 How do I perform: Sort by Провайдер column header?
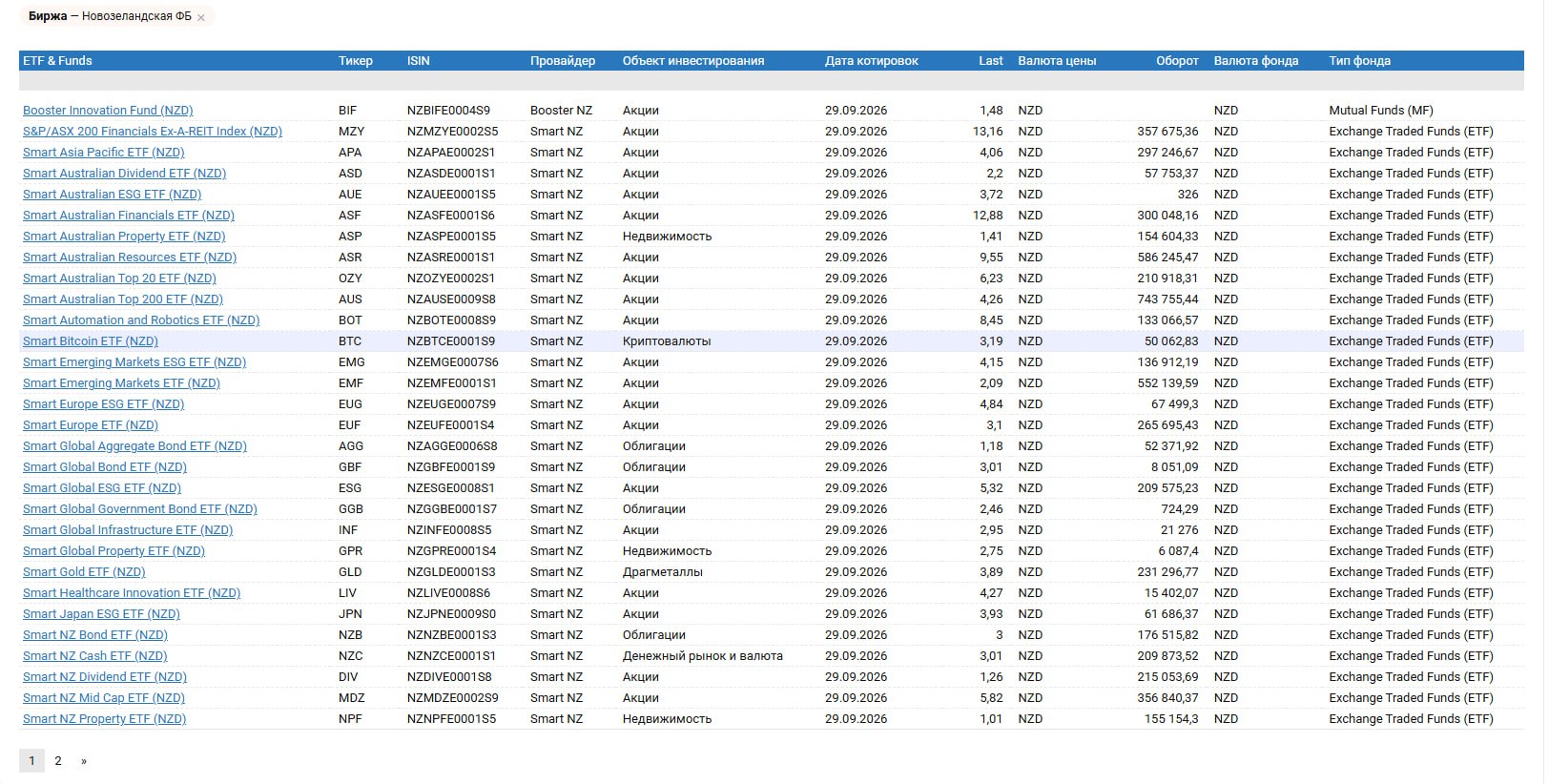[x=563, y=61]
